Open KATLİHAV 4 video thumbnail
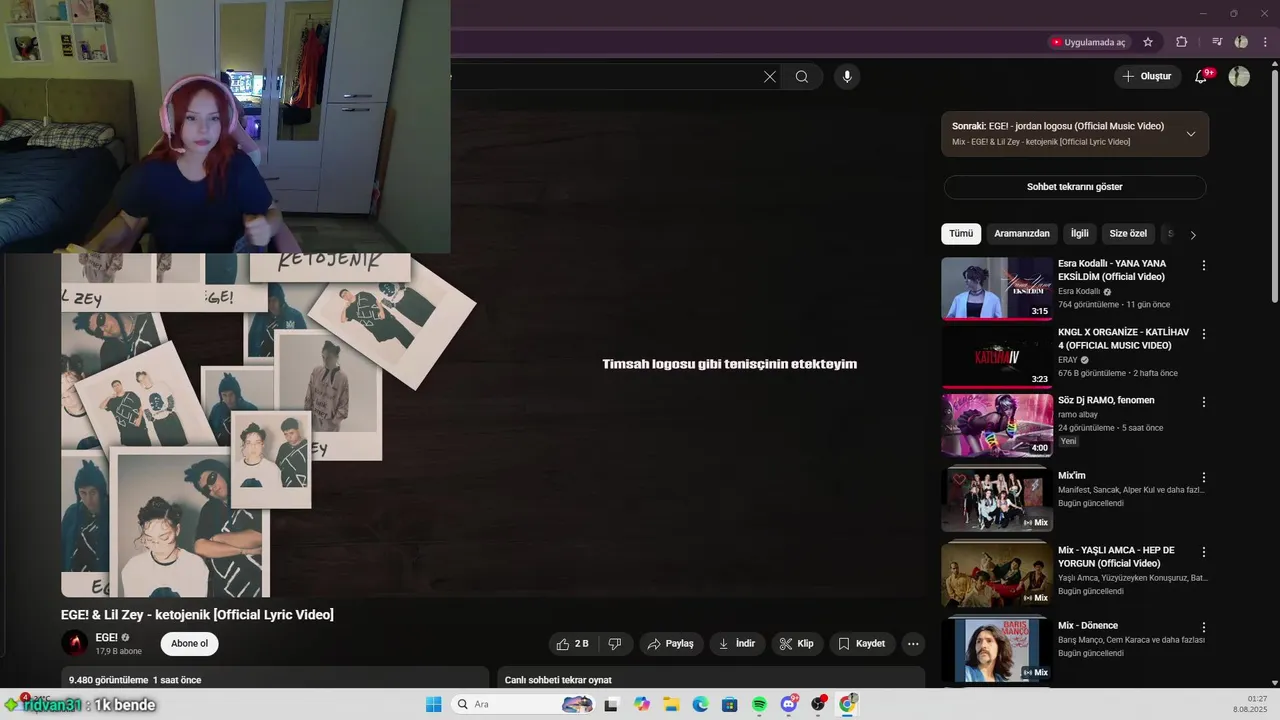 [996, 357]
